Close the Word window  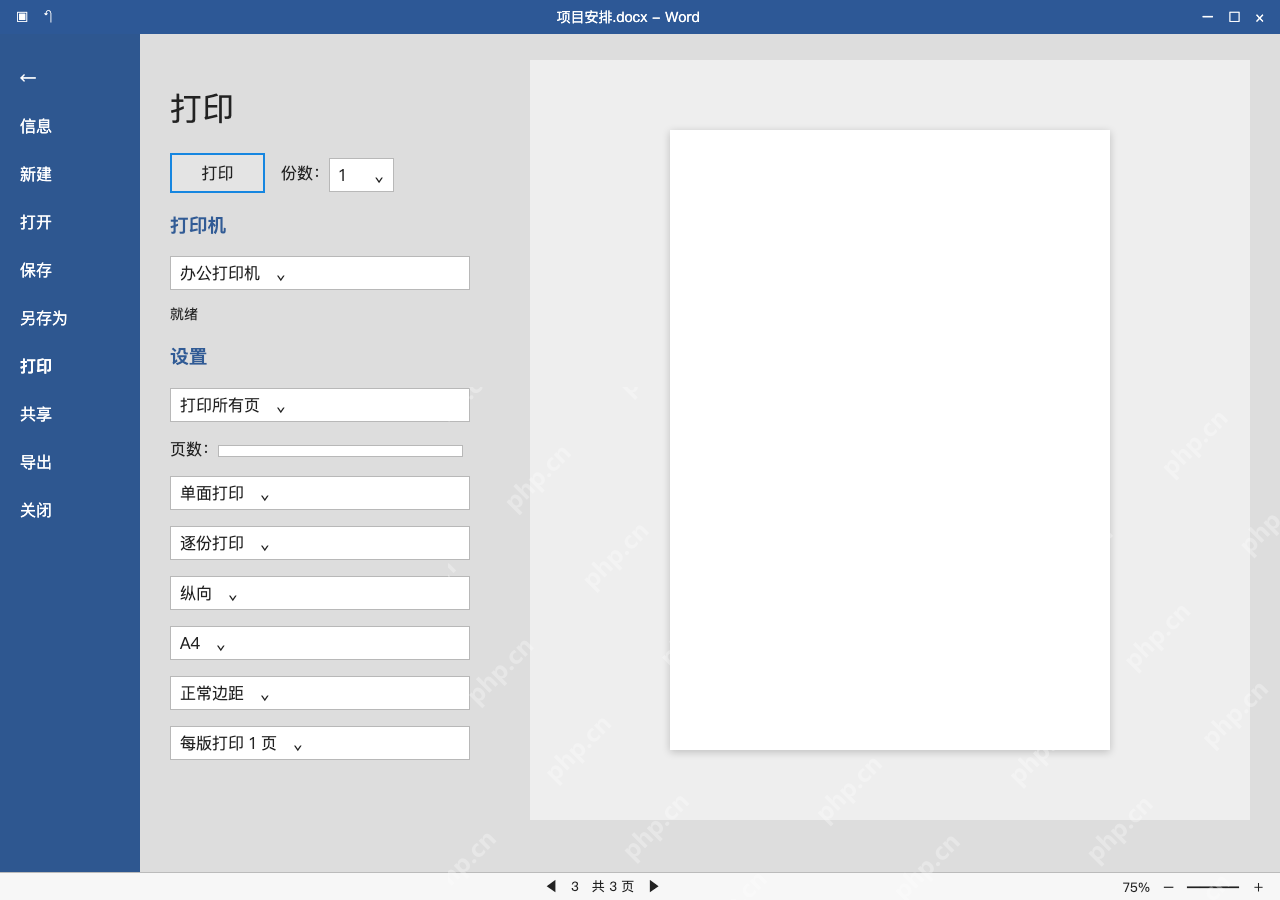coord(1260,17)
